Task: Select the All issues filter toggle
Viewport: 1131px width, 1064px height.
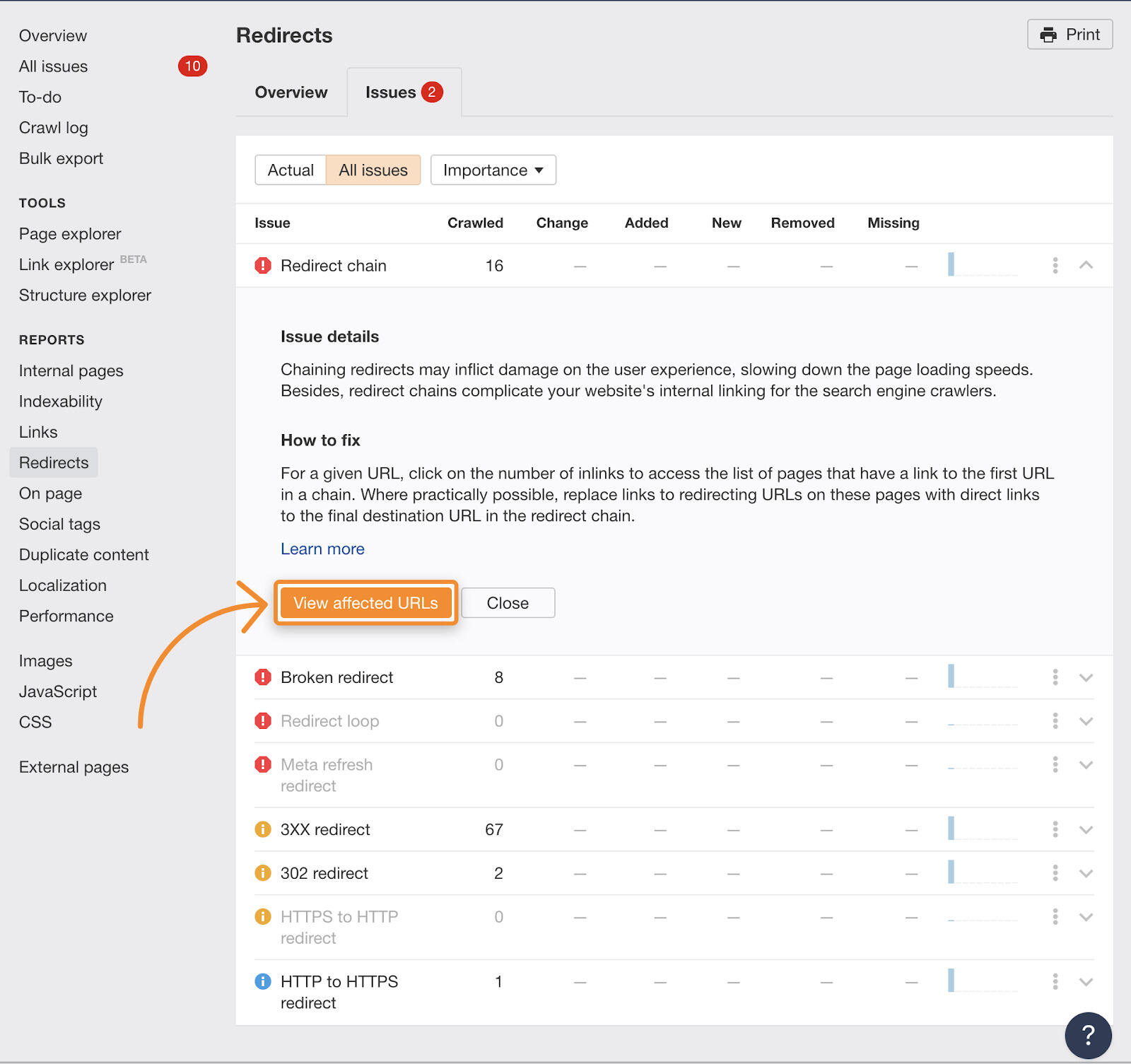Action: click(x=373, y=170)
